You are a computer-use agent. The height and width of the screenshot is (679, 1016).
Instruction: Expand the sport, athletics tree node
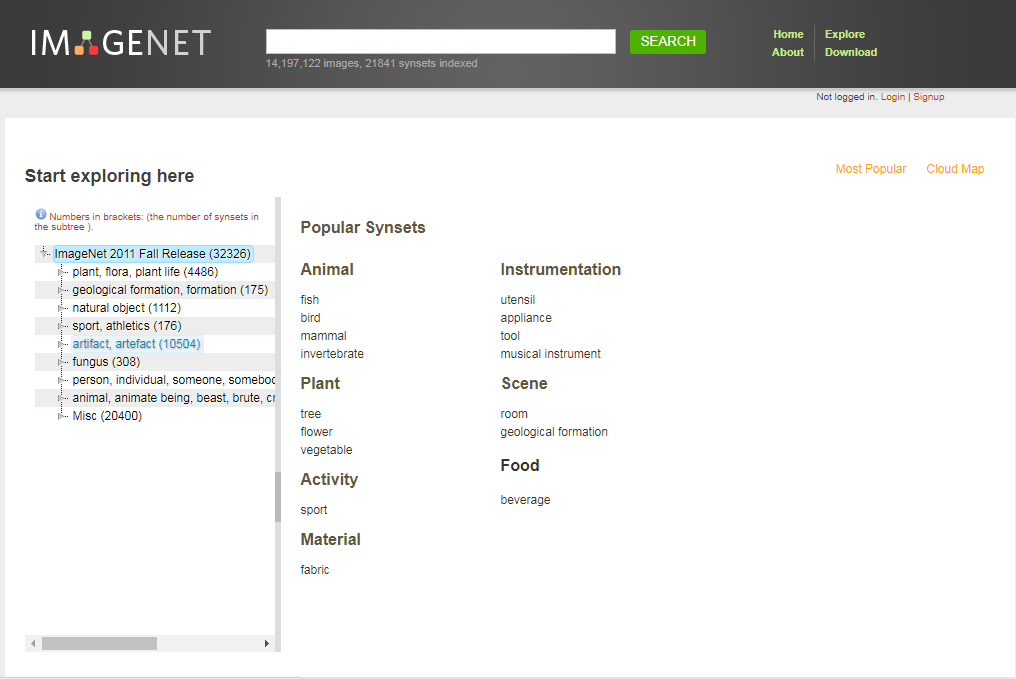tap(62, 326)
